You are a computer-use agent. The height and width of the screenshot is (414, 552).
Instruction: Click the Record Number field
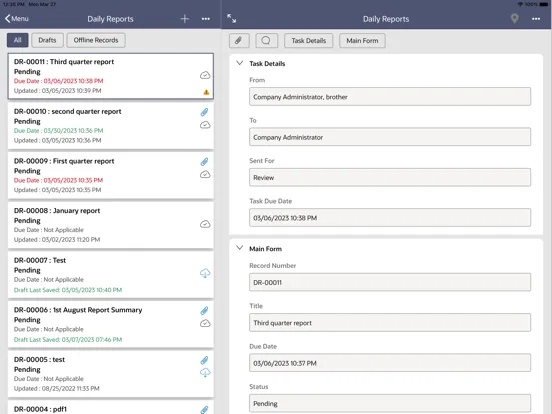(x=390, y=282)
